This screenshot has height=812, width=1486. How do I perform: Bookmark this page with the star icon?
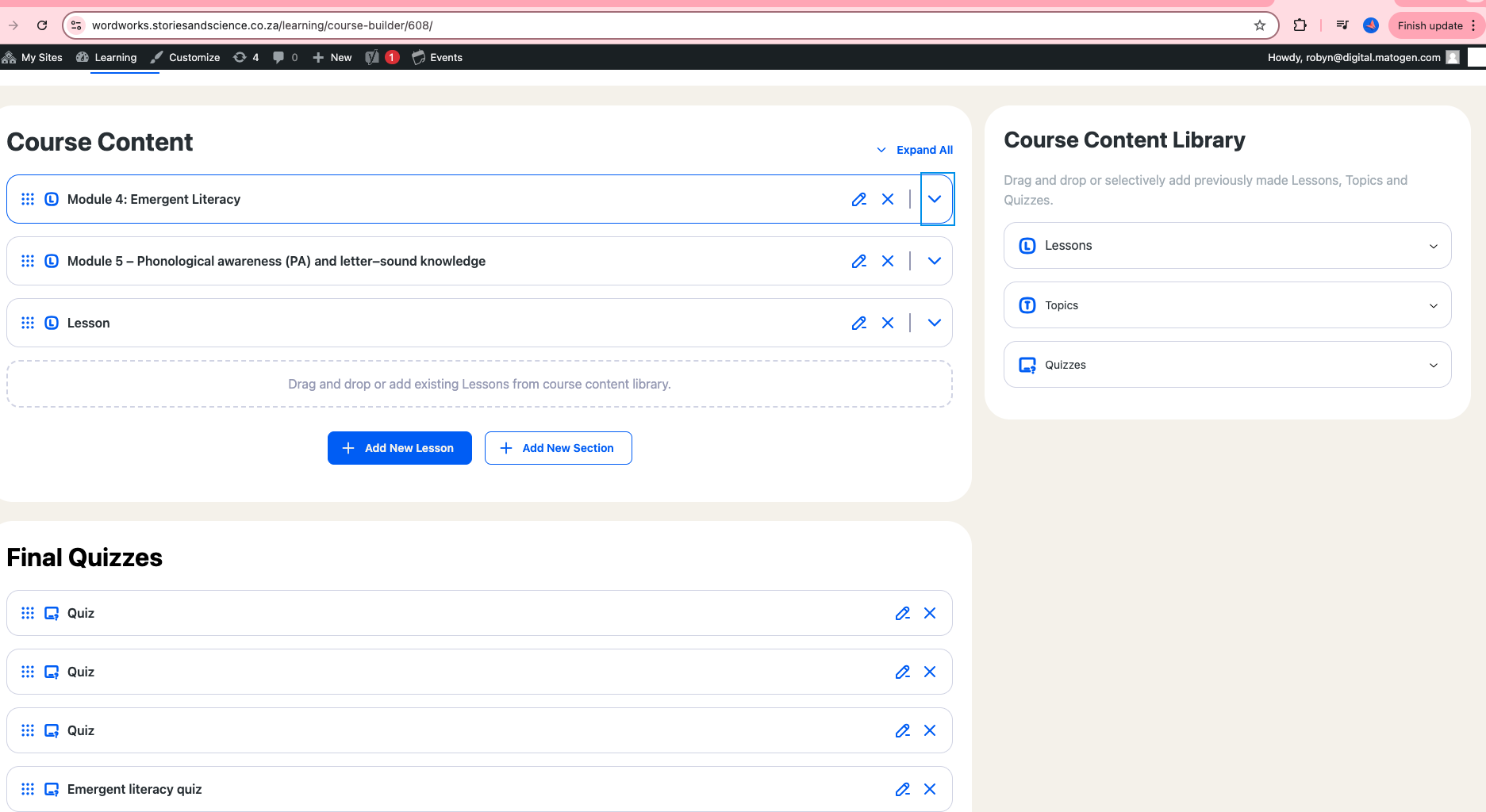(x=1259, y=25)
